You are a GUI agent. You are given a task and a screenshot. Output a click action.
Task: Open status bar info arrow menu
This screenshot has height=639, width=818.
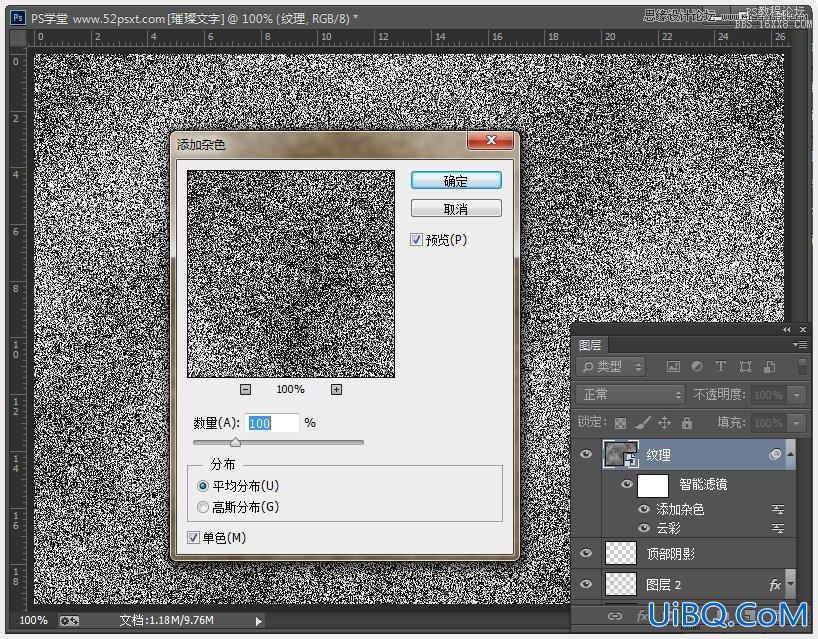[258, 621]
